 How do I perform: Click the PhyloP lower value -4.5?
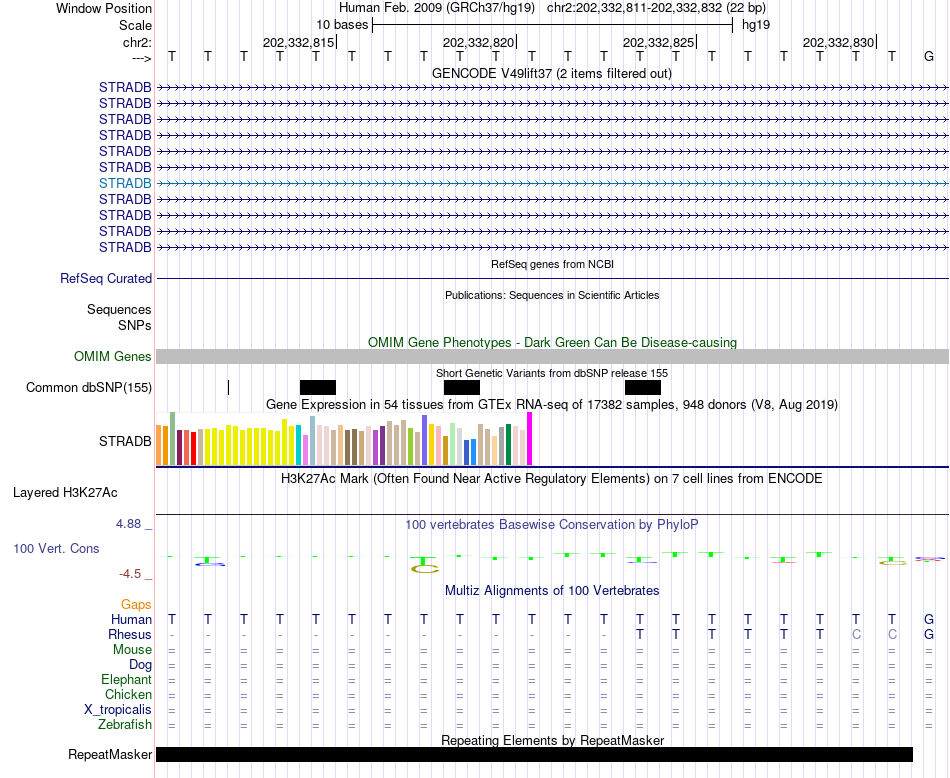130,574
